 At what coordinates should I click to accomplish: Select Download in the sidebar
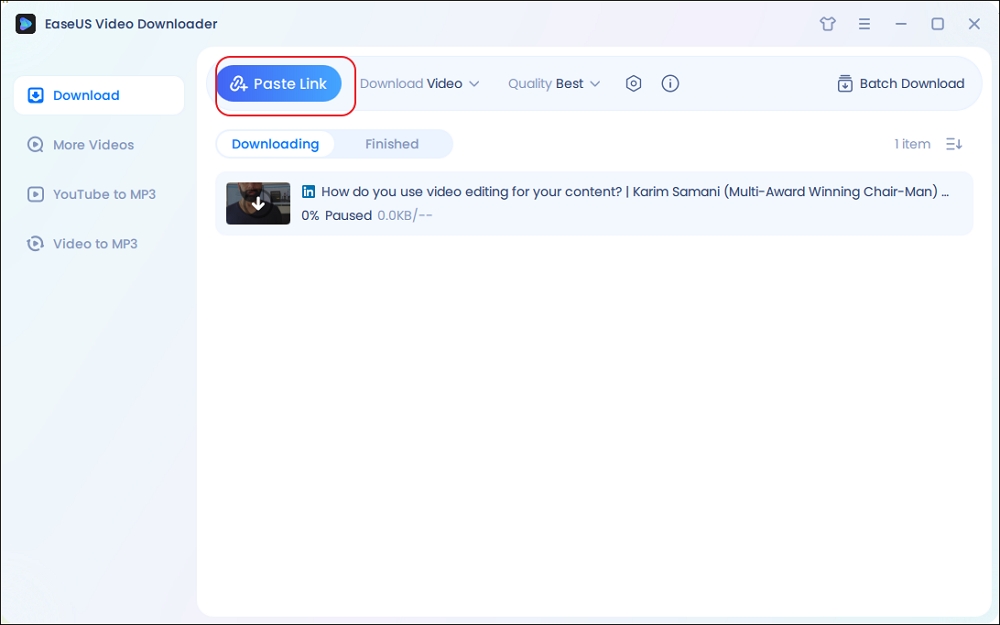99,95
